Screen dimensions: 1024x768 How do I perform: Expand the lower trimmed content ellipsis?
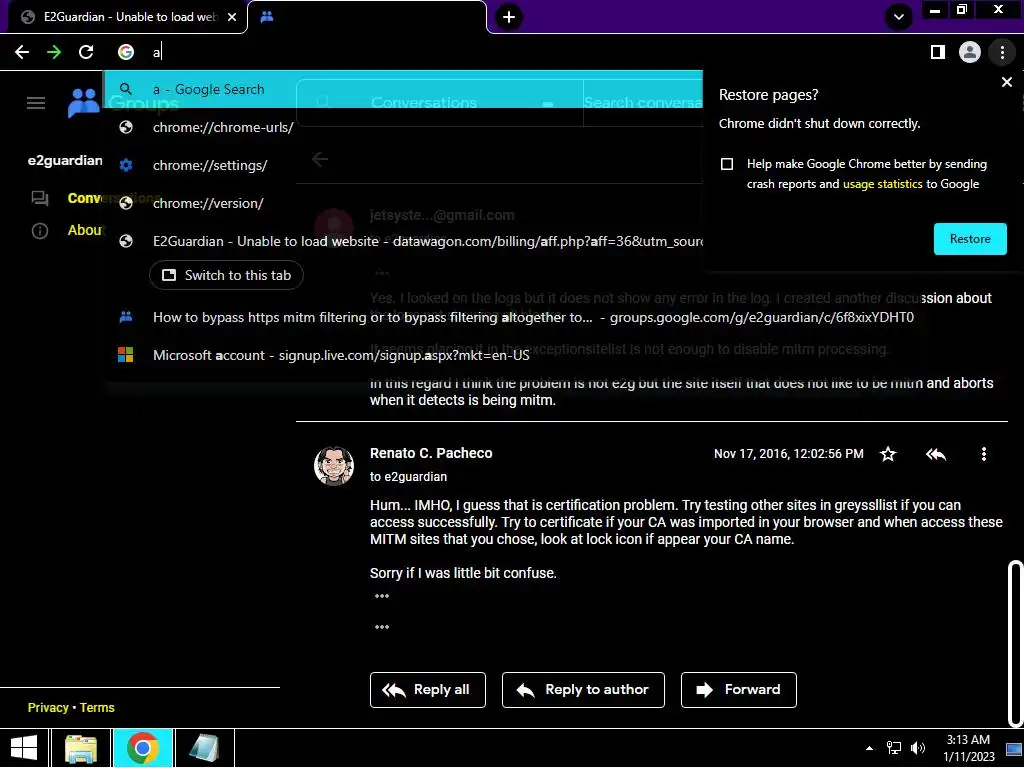coord(382,627)
